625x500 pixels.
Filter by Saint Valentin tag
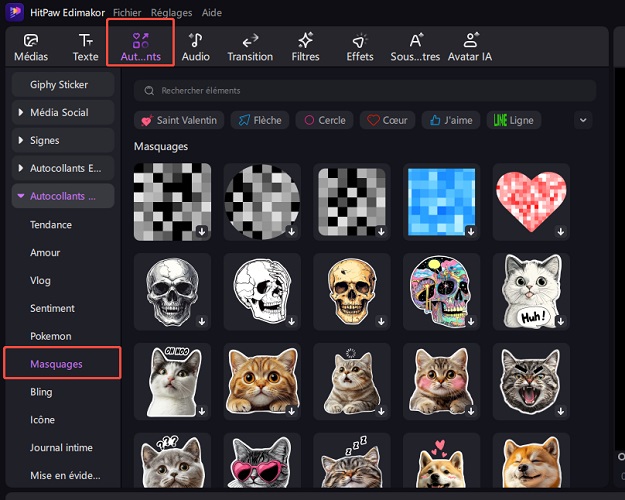tap(178, 120)
